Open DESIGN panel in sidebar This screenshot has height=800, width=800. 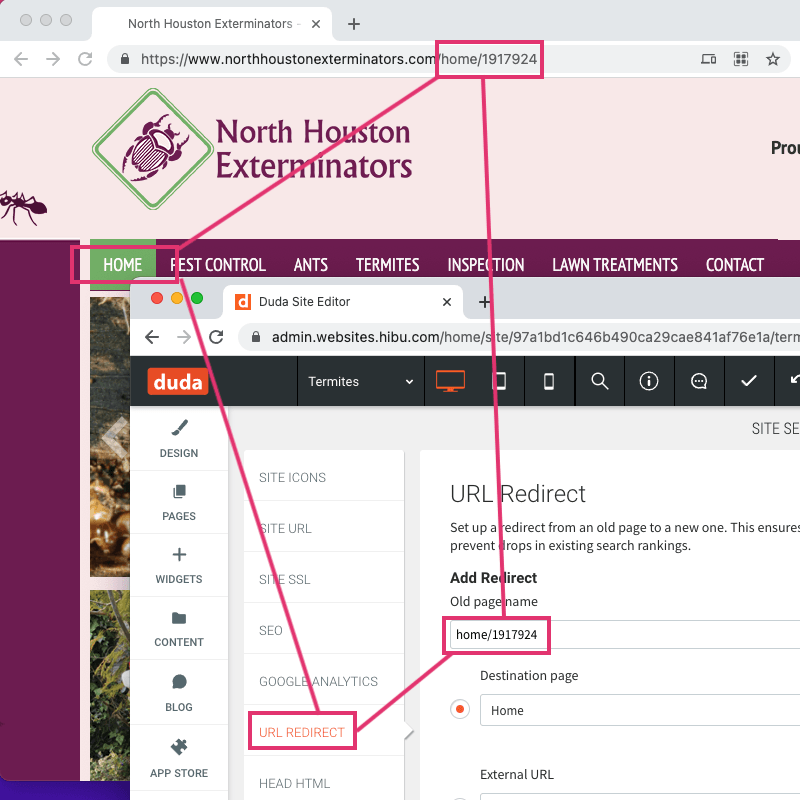179,439
